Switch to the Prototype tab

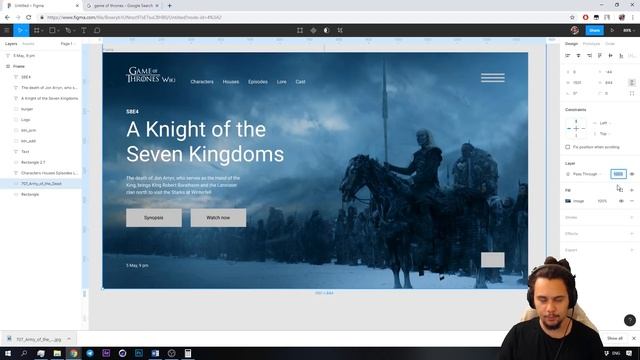click(591, 44)
